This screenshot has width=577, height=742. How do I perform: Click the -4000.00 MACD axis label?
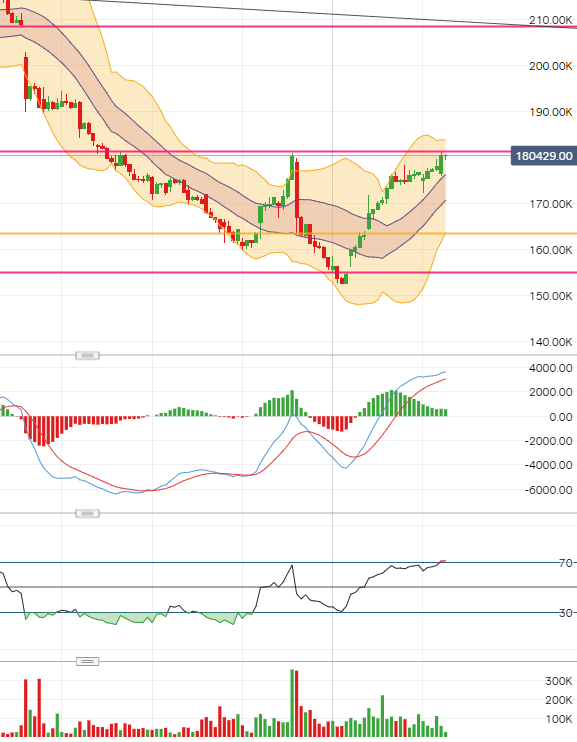(x=549, y=465)
